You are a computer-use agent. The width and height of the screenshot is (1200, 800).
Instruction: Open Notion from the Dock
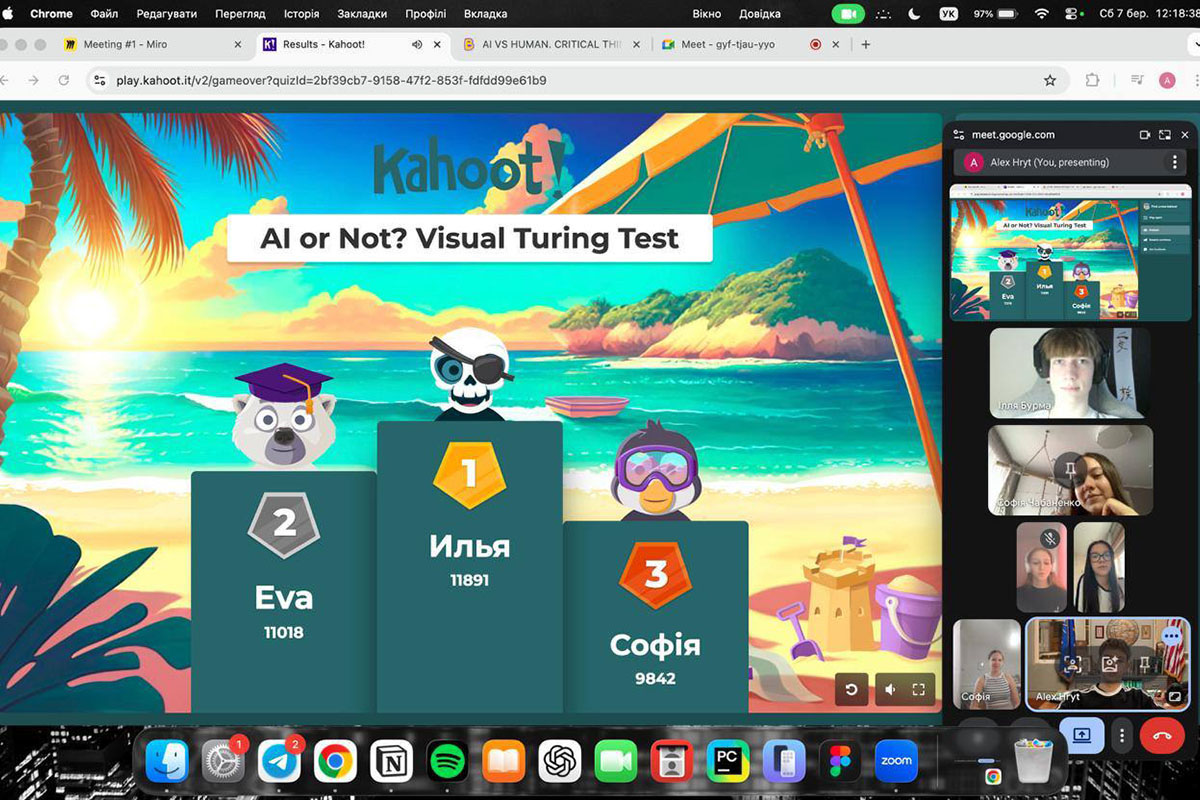391,762
